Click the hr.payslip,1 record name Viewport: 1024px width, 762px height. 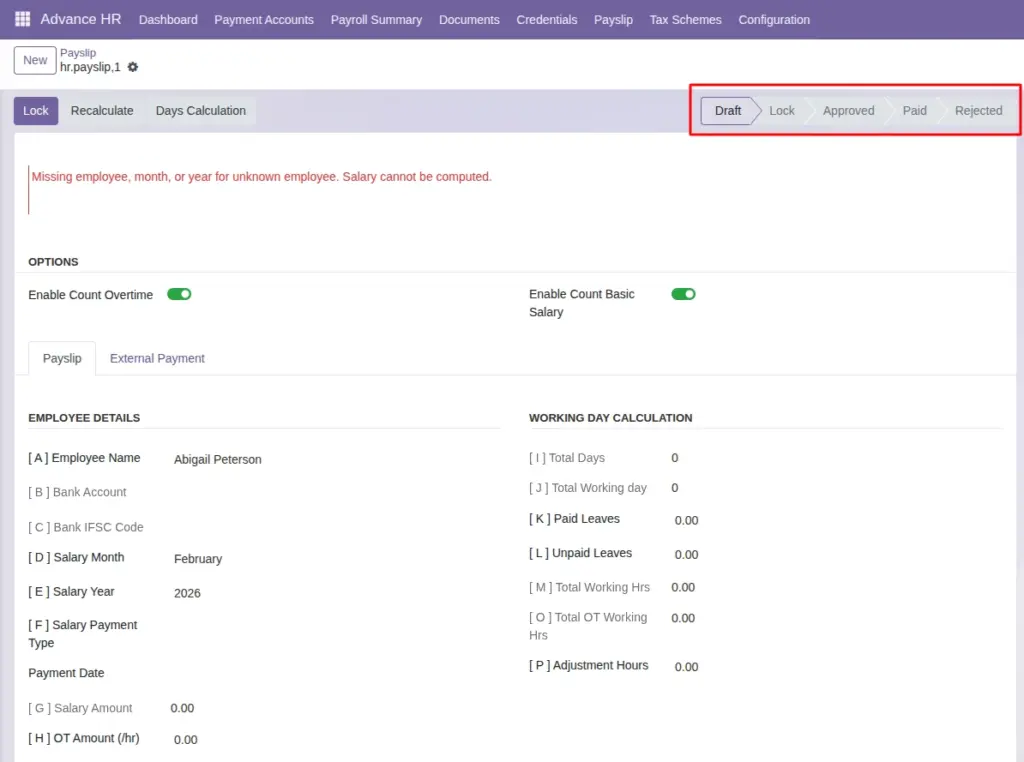(x=90, y=67)
